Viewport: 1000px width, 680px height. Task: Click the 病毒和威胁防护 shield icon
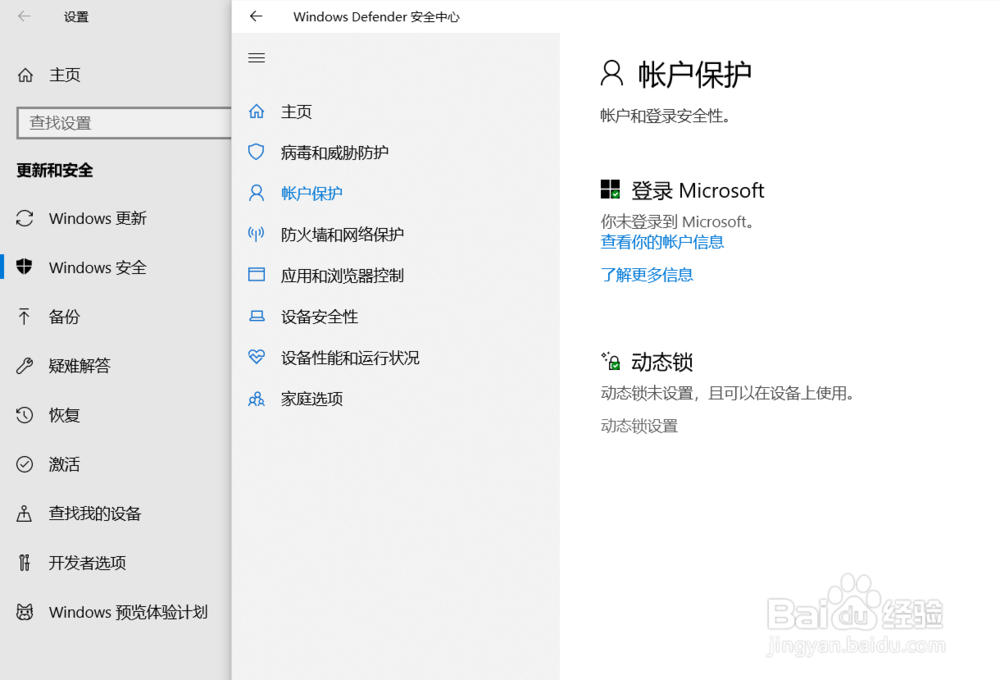tap(256, 152)
